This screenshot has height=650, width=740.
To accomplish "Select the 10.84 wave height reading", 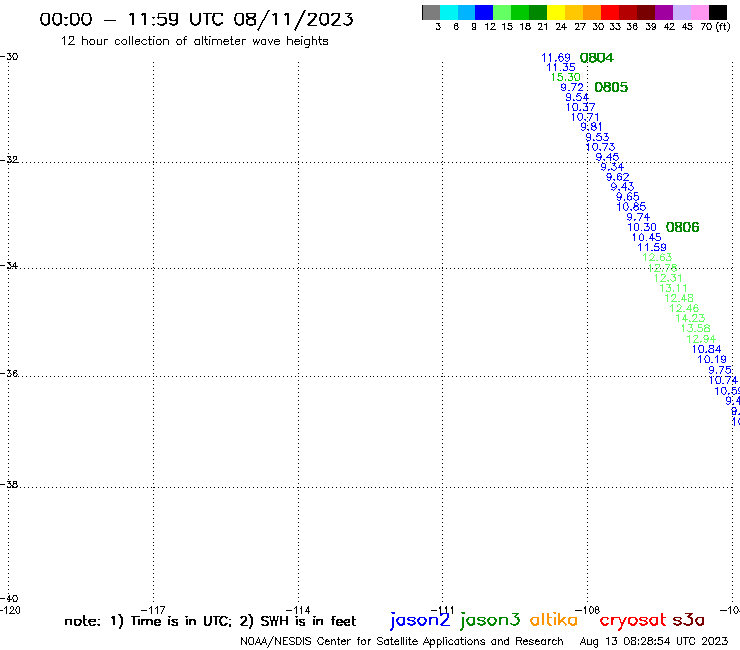I will pyautogui.click(x=706, y=349).
